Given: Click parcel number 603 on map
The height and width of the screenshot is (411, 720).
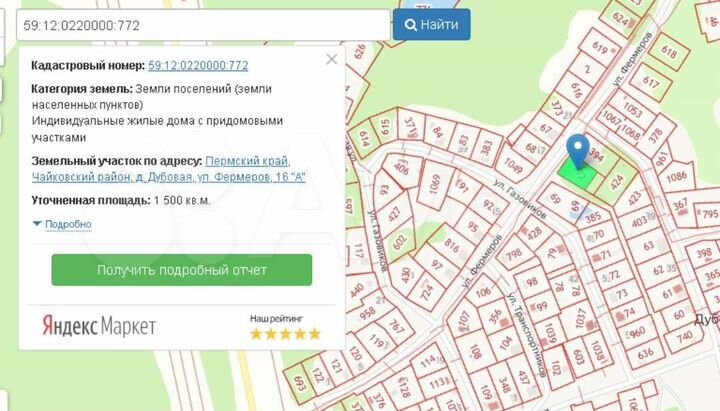Looking at the screenshot, I should pos(578,357).
